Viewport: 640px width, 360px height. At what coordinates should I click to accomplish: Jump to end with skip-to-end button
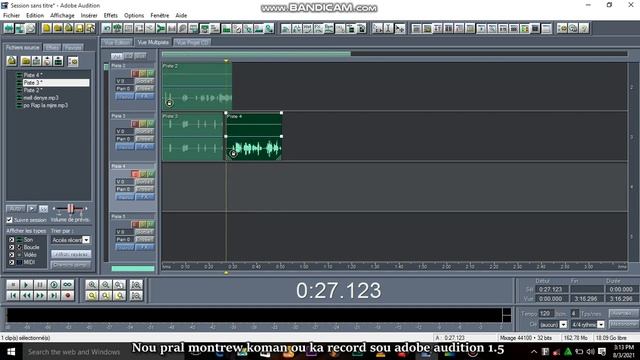(x=54, y=296)
